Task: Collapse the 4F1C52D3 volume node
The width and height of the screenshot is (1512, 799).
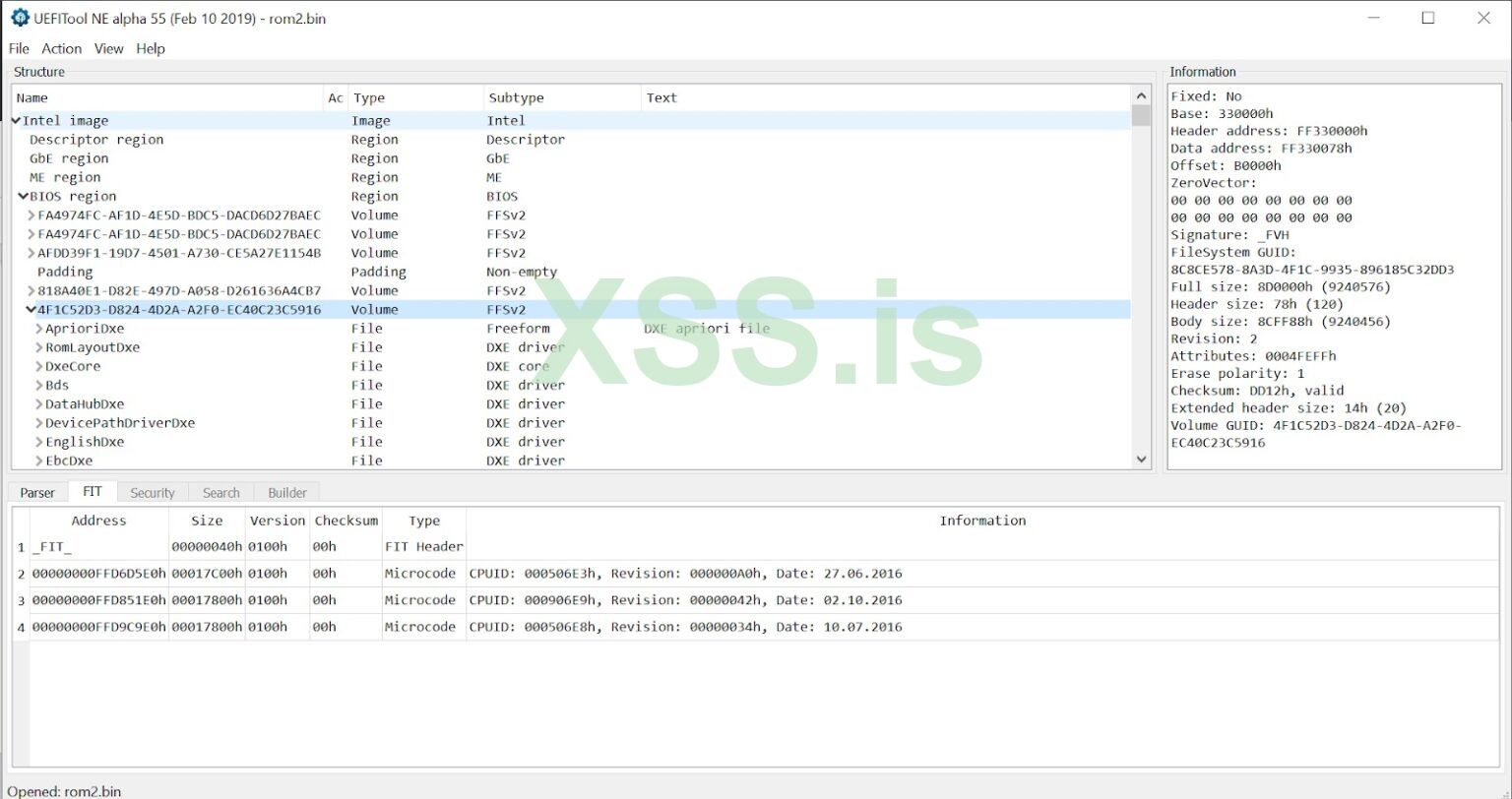Action: pyautogui.click(x=31, y=310)
